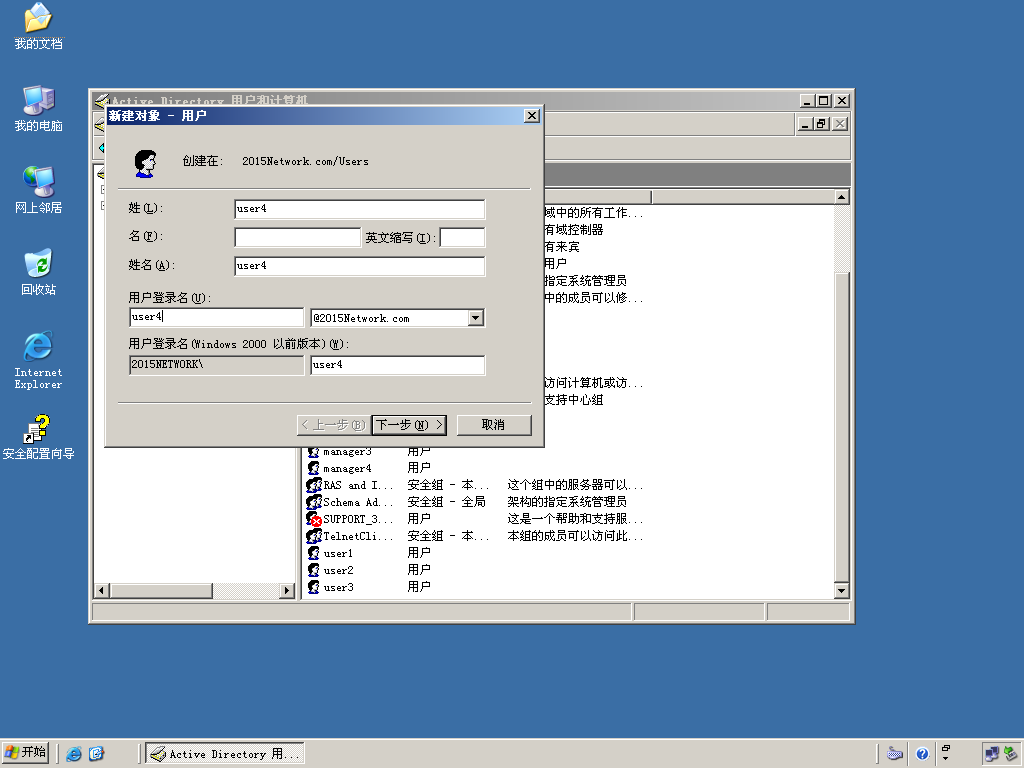The height and width of the screenshot is (768, 1024).
Task: Click the second quick launch icon
Action: point(97,754)
